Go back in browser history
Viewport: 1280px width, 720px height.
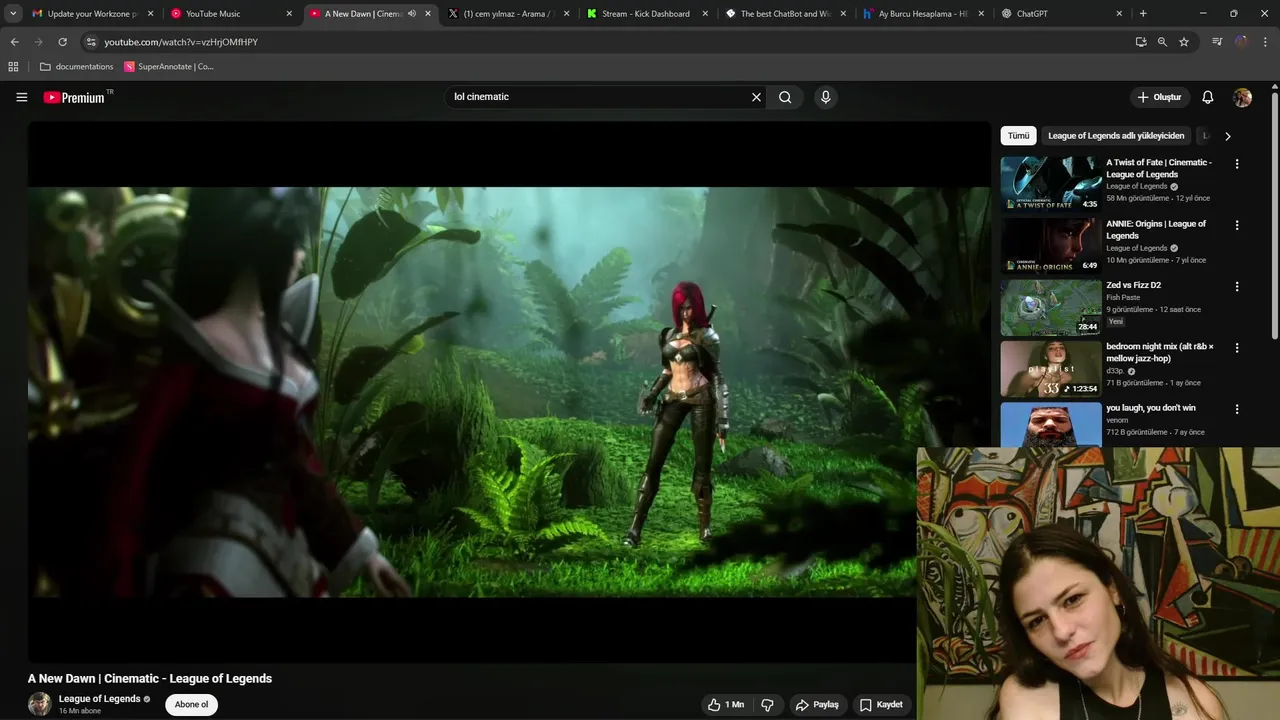[14, 42]
